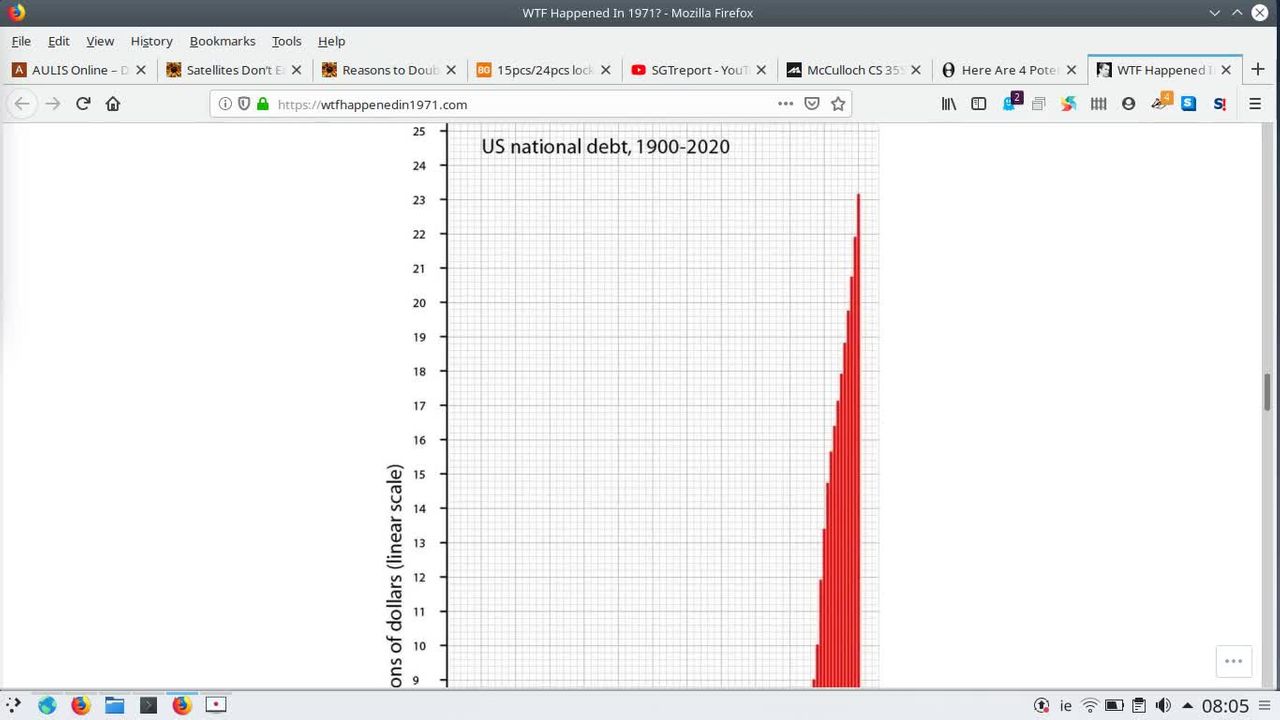This screenshot has width=1280, height=720.
Task: Toggle the Wi-Fi network tray icon
Action: [1090, 705]
